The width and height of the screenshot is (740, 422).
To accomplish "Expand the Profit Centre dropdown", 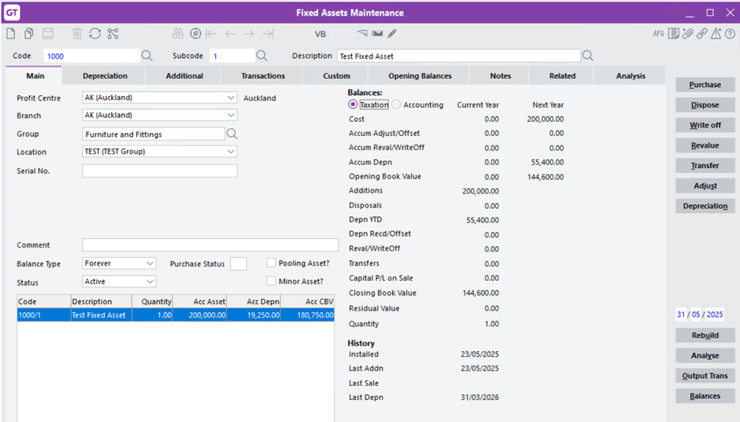I will pyautogui.click(x=231, y=98).
